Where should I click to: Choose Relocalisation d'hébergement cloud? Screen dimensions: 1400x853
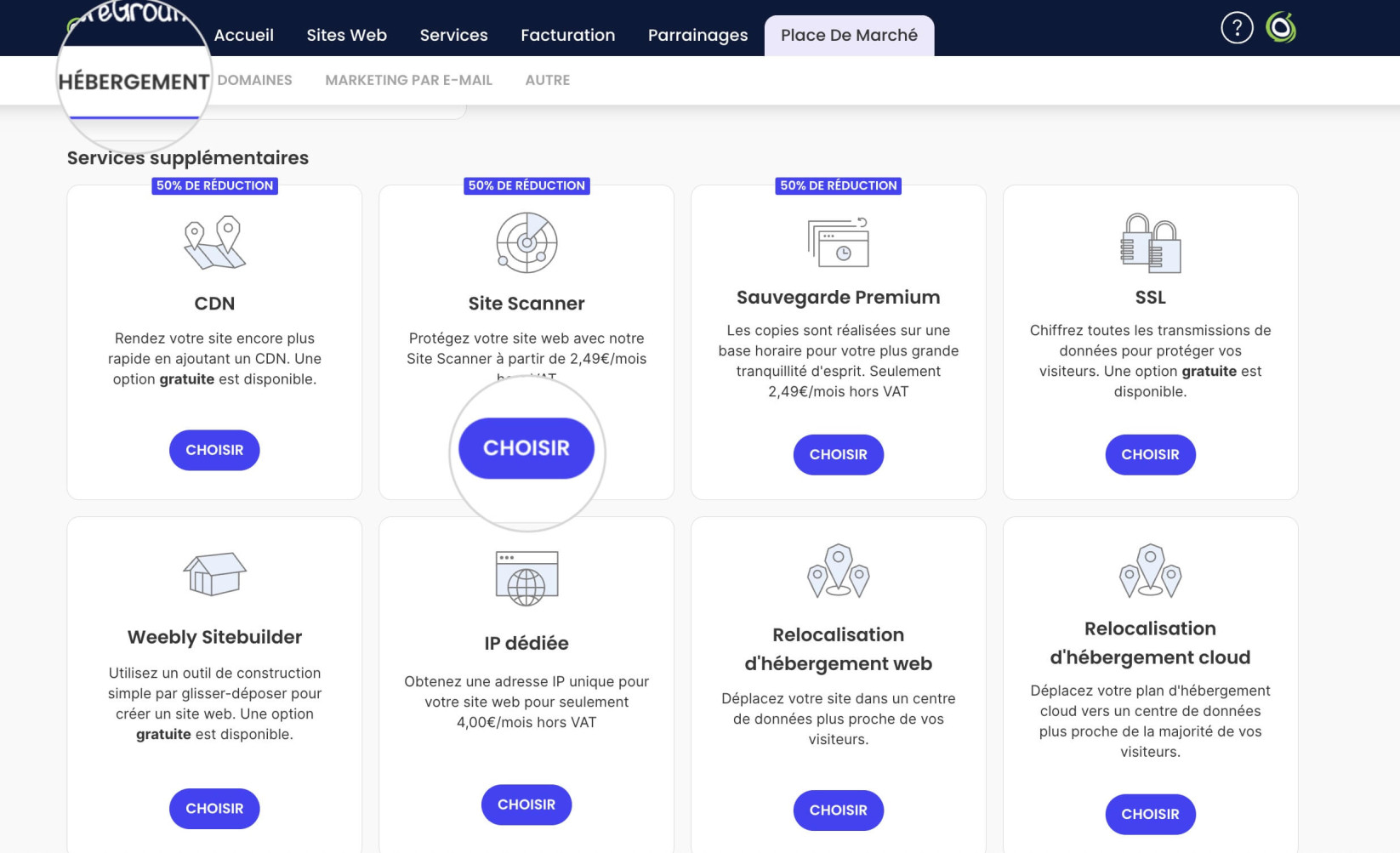[x=1150, y=815]
